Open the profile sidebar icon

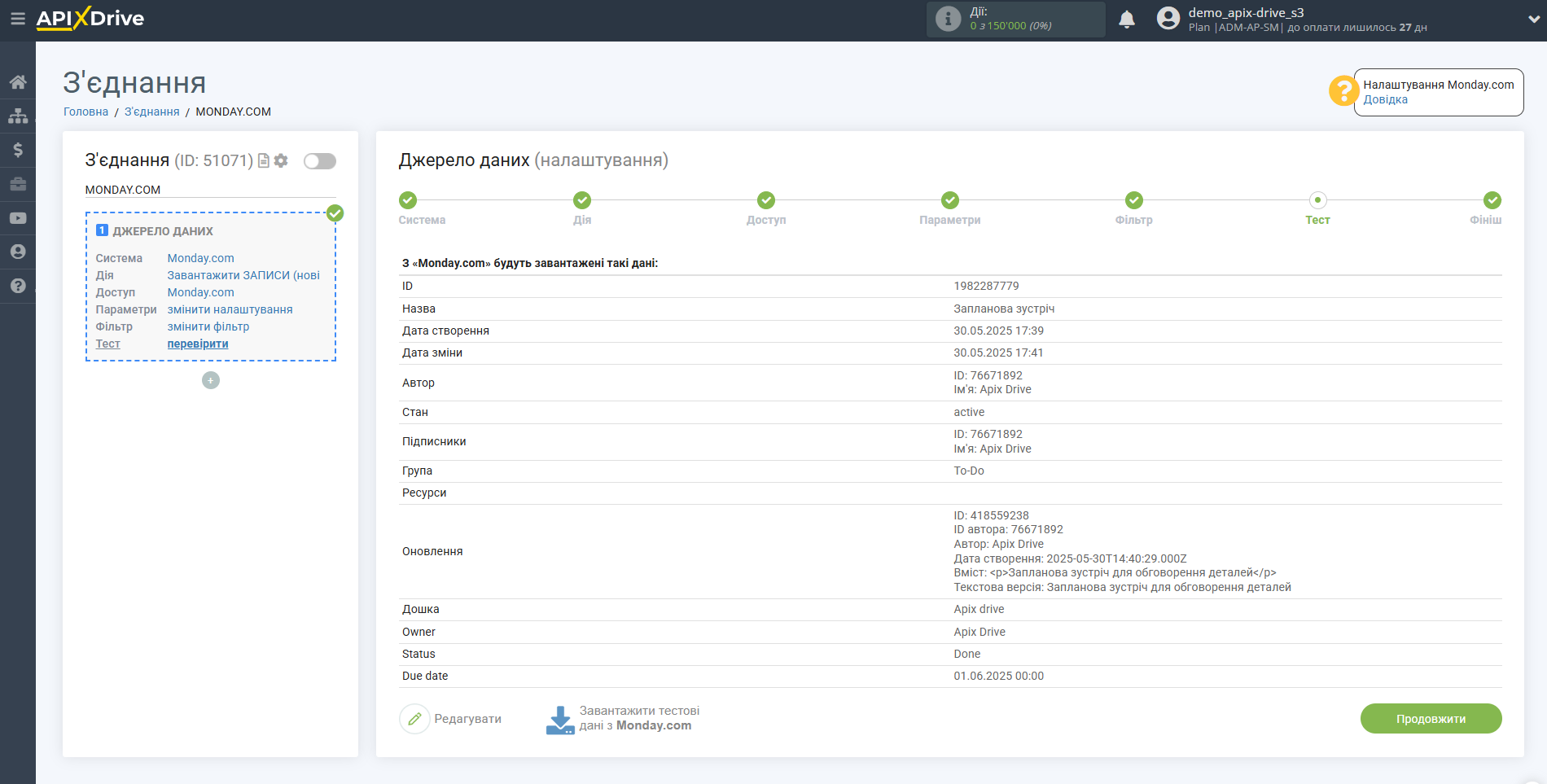pos(18,252)
